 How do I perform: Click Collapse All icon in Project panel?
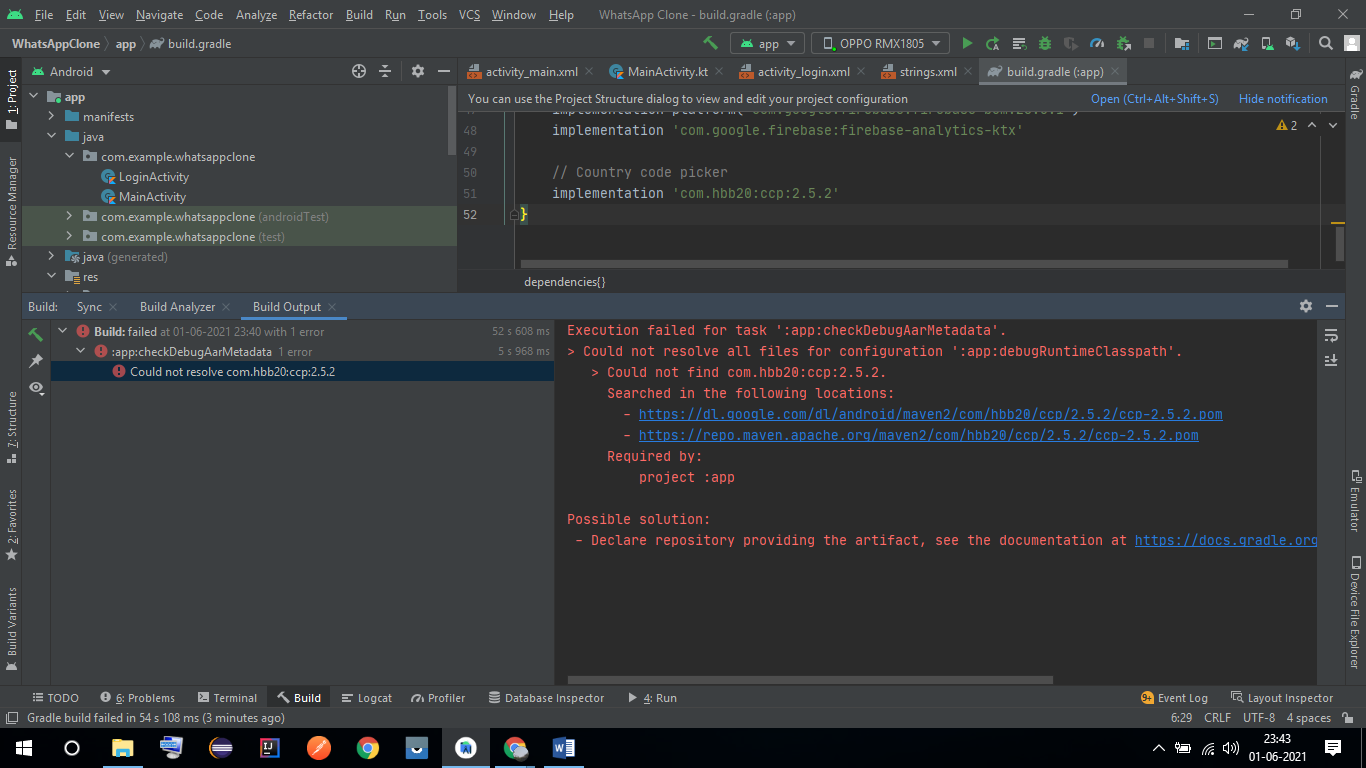(x=385, y=71)
